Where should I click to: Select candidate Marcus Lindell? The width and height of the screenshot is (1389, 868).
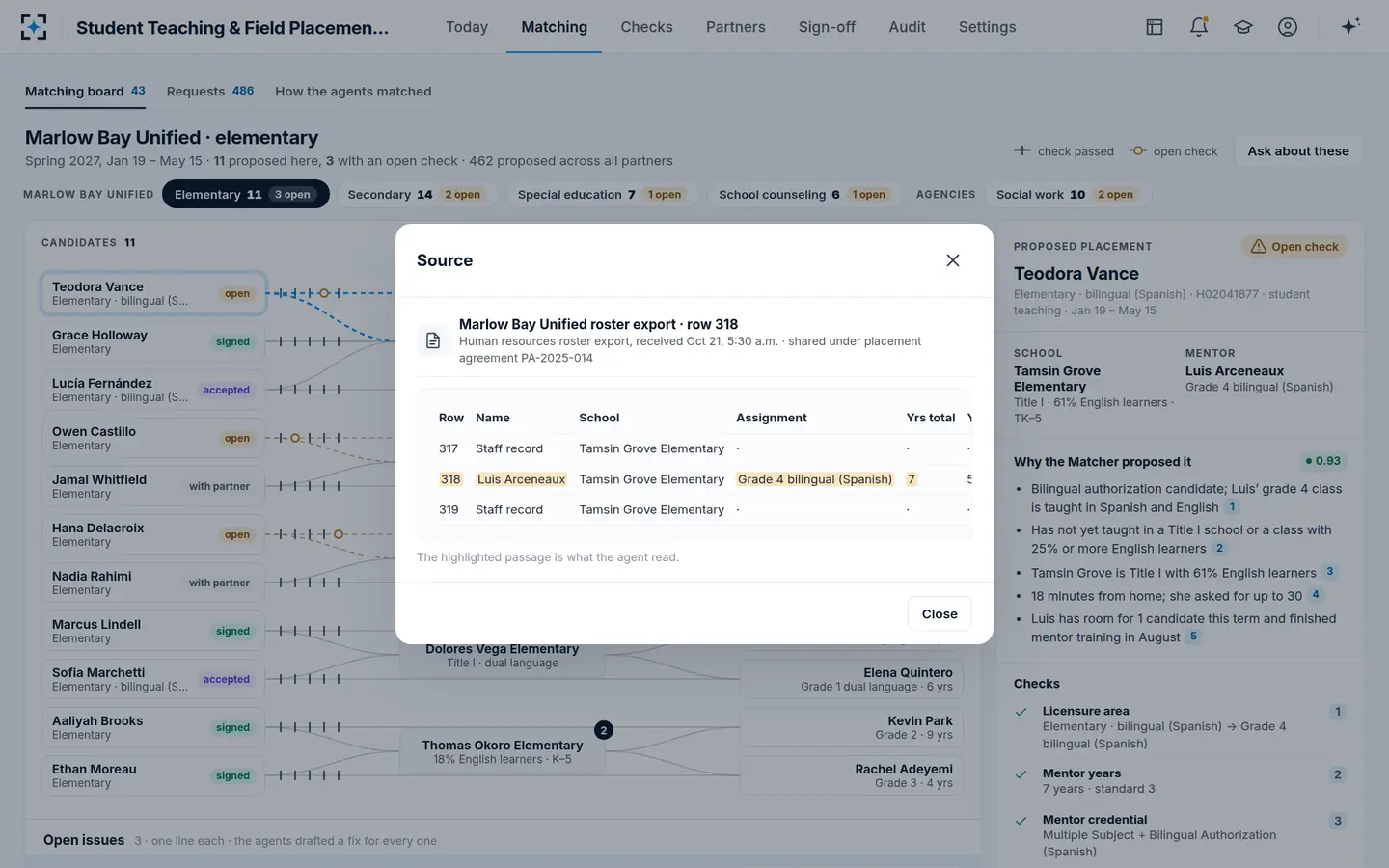pos(152,631)
